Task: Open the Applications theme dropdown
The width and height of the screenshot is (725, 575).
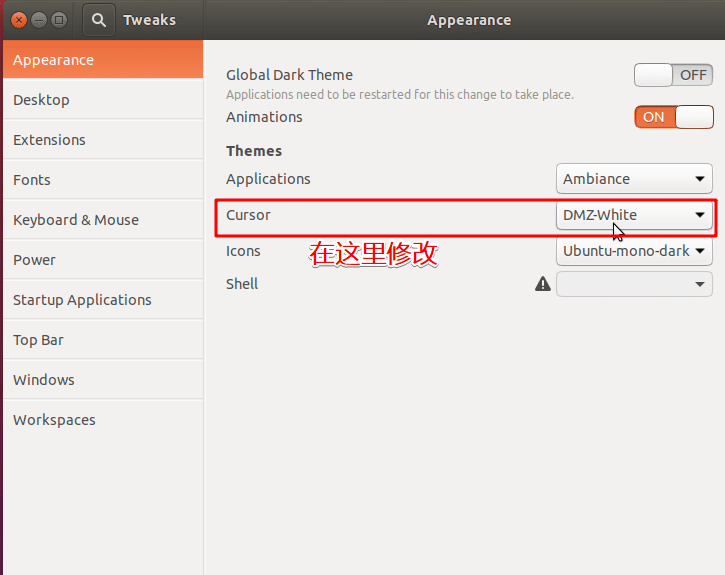Action: [634, 178]
